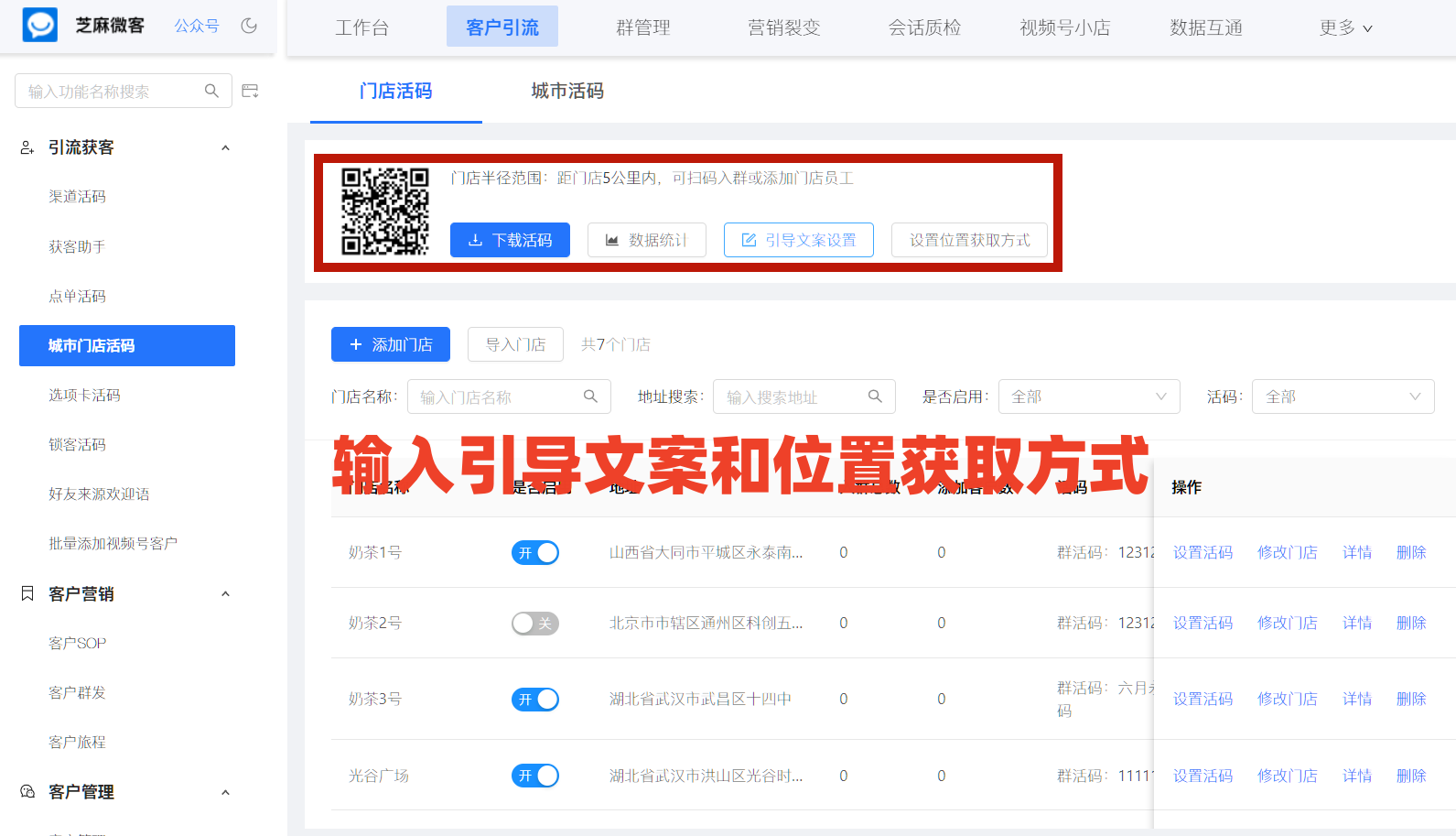The width and height of the screenshot is (1456, 836).
Task: Click address 山西省大同市平城区永泰南...
Action: tap(706, 552)
